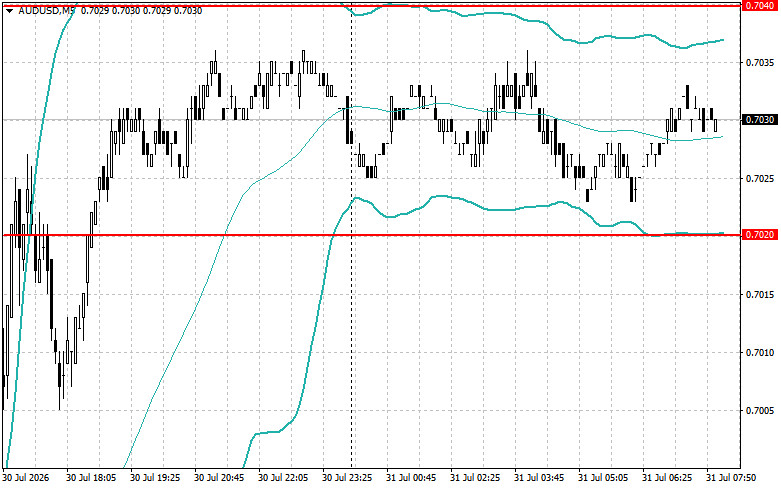Viewport: 781px width, 489px height.
Task: Click the 30 Jul 23:25 time label
Action: pyautogui.click(x=347, y=478)
